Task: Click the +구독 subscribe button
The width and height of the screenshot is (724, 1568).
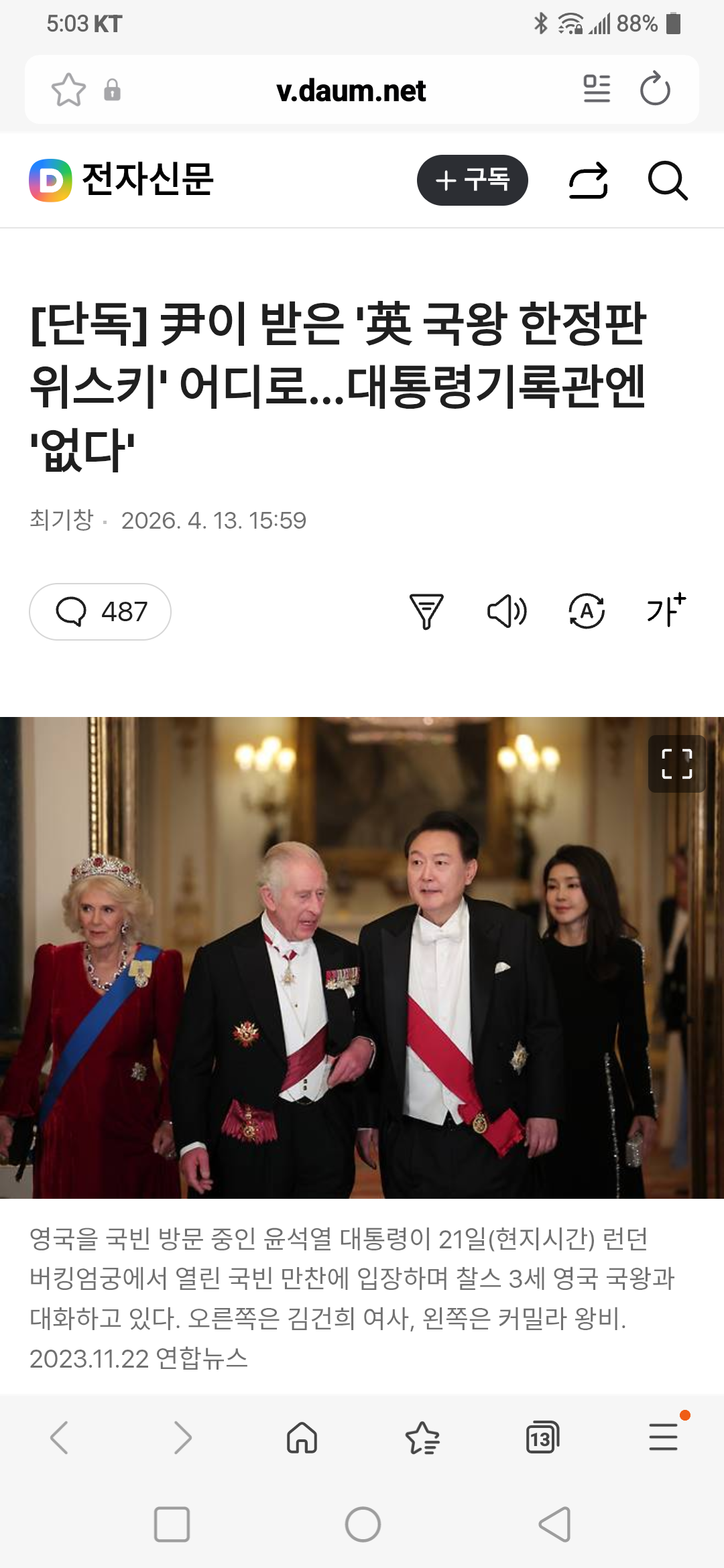Action: click(x=473, y=180)
